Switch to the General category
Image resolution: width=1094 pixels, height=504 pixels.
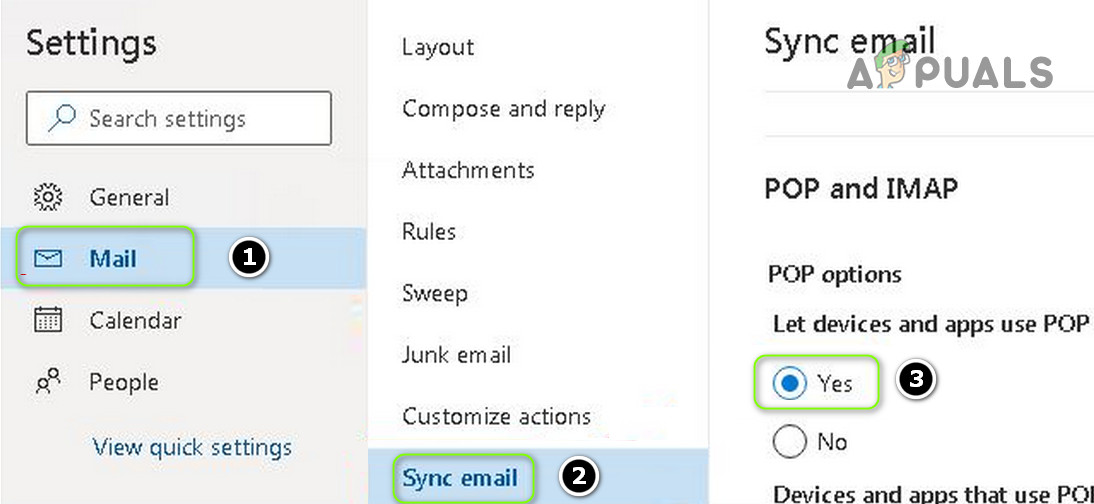(129, 198)
